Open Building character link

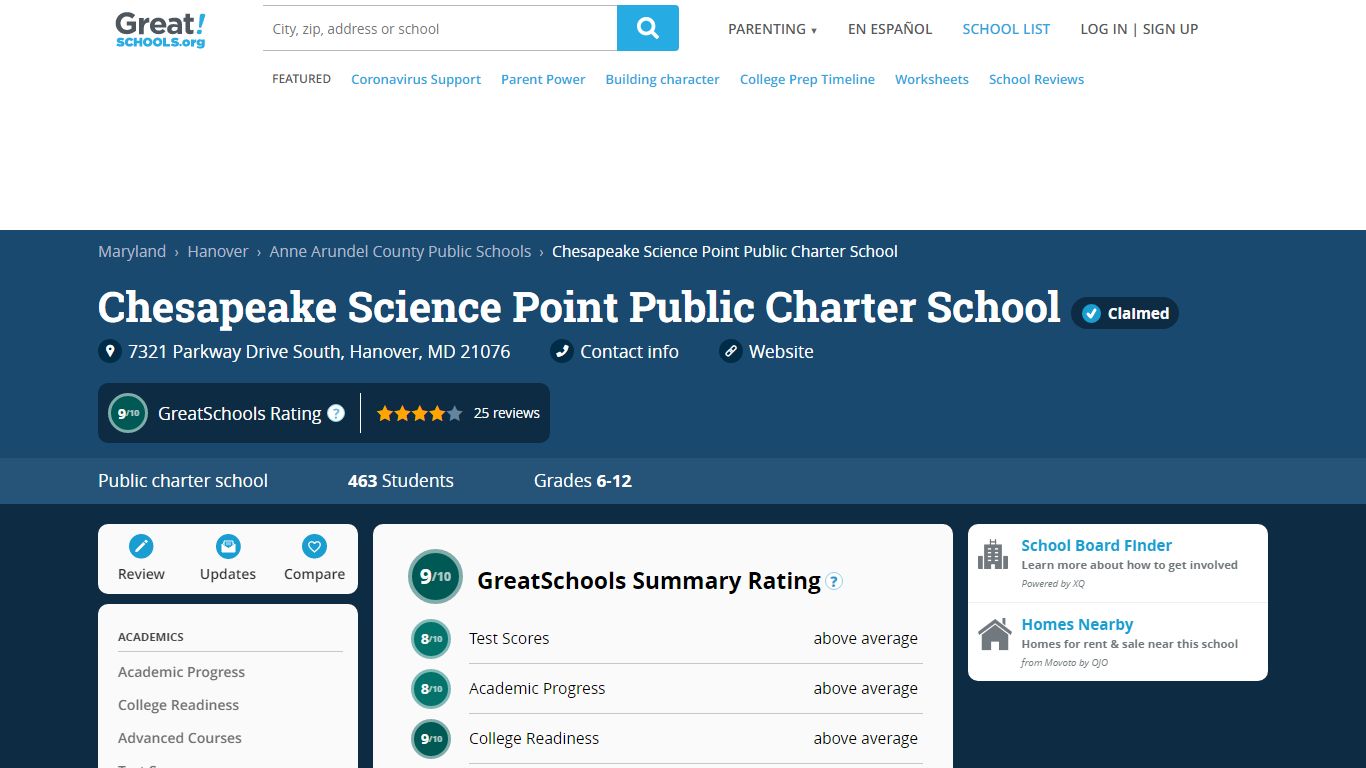pyautogui.click(x=662, y=79)
